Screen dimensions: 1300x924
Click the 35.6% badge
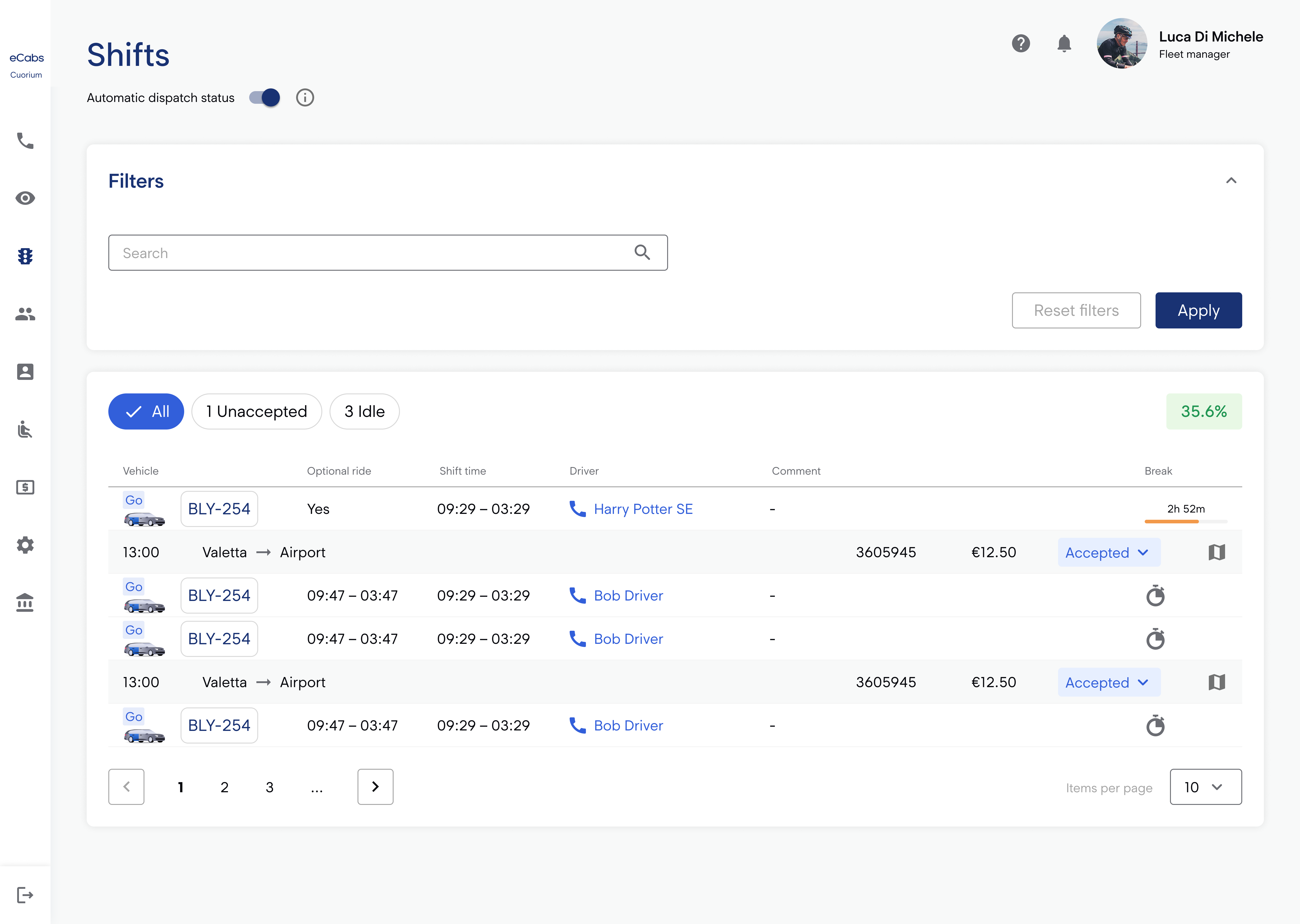(x=1204, y=411)
